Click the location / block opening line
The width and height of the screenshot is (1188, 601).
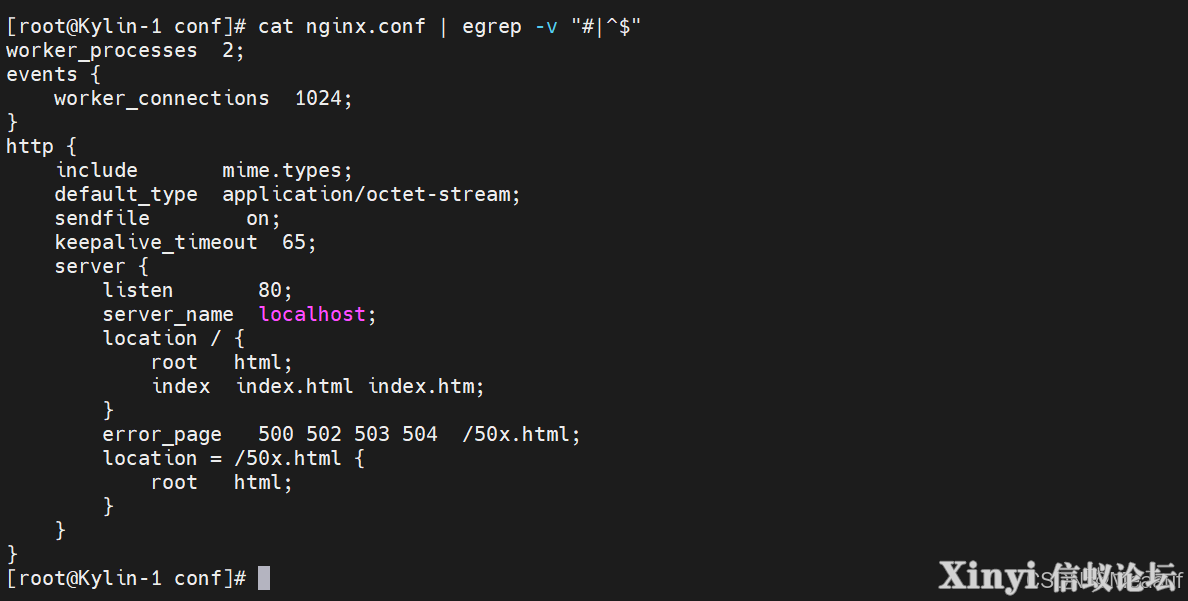click(x=174, y=338)
